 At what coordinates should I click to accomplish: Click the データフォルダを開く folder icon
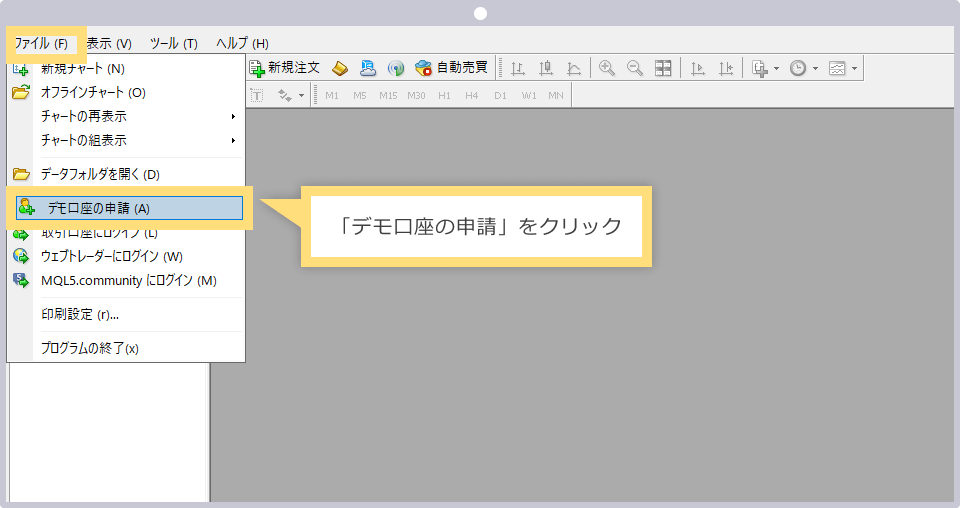(21, 174)
